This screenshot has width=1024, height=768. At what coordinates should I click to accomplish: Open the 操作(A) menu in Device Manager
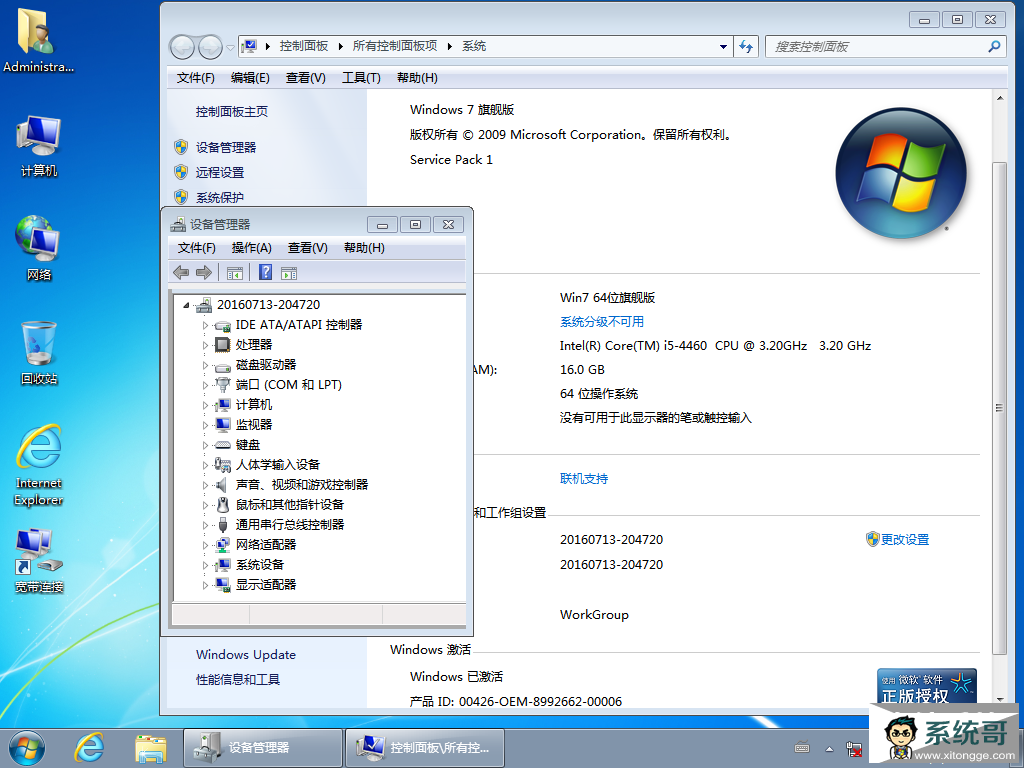[251, 248]
